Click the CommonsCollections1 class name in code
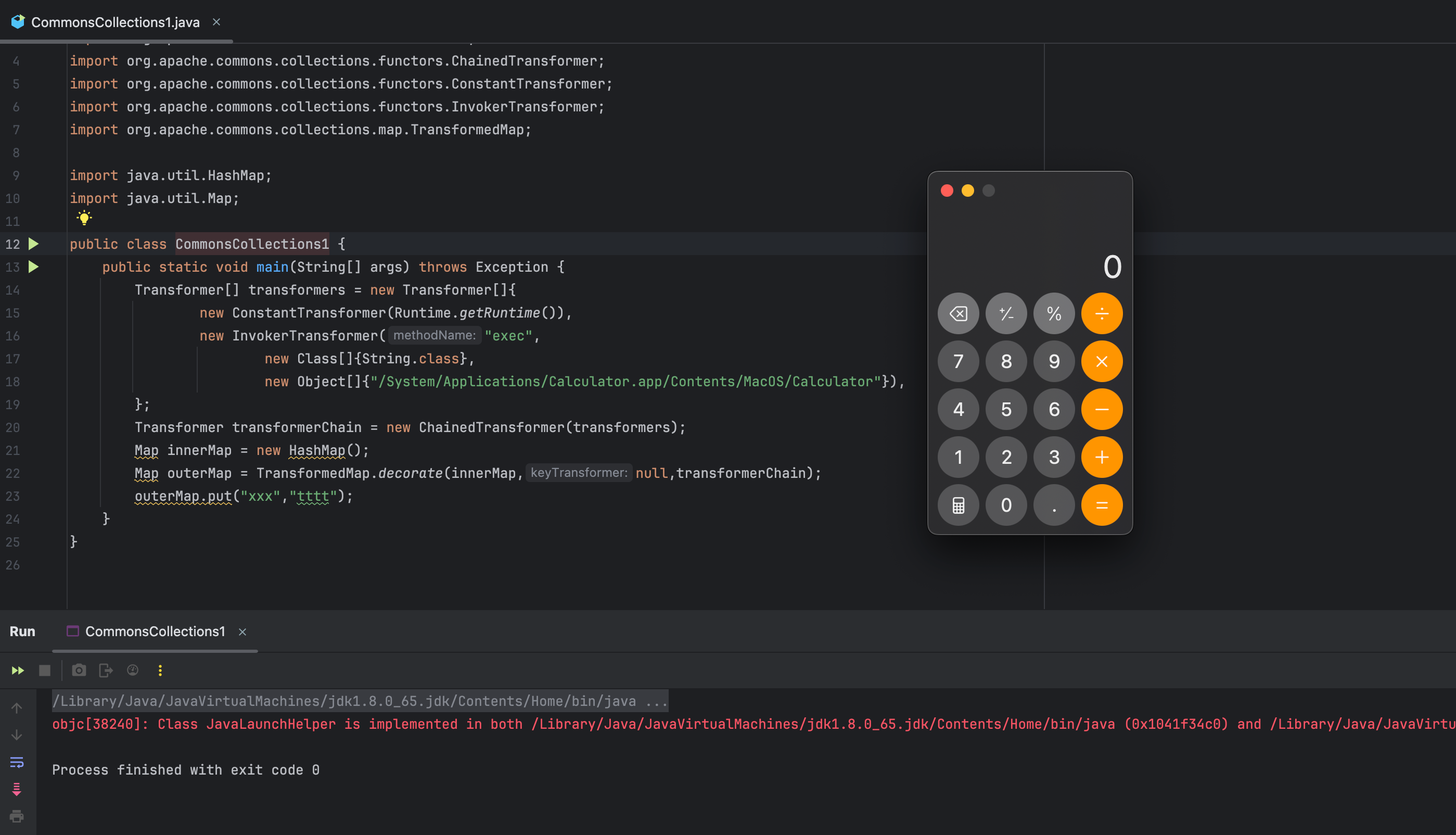The height and width of the screenshot is (835, 1456). [252, 244]
